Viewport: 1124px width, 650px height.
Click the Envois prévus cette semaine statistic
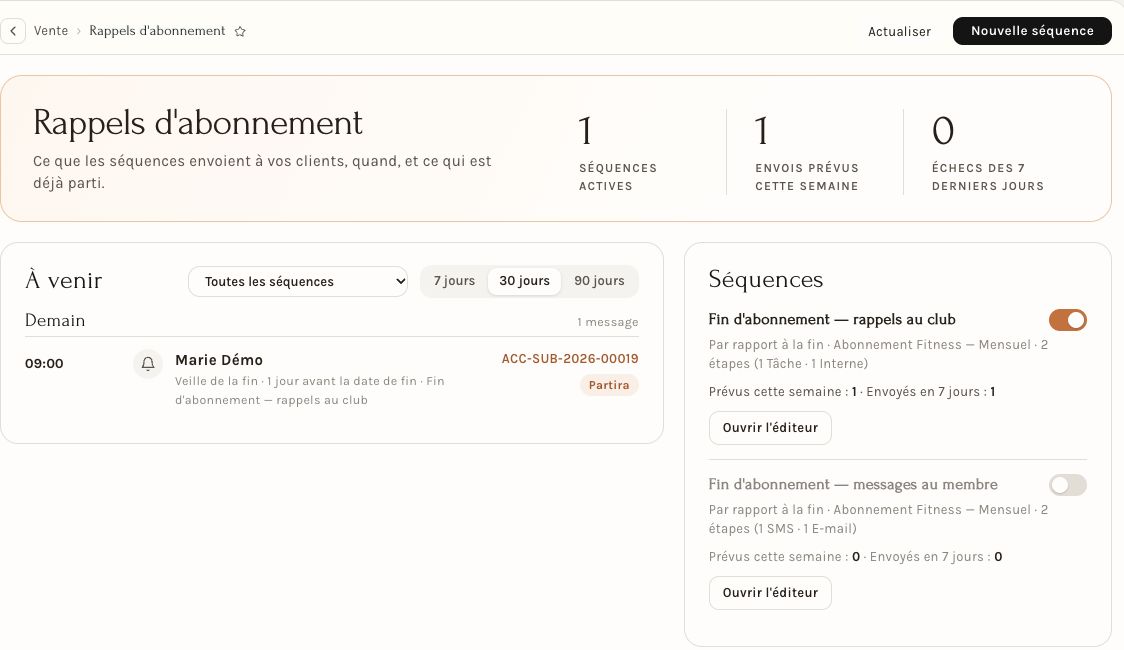point(806,153)
